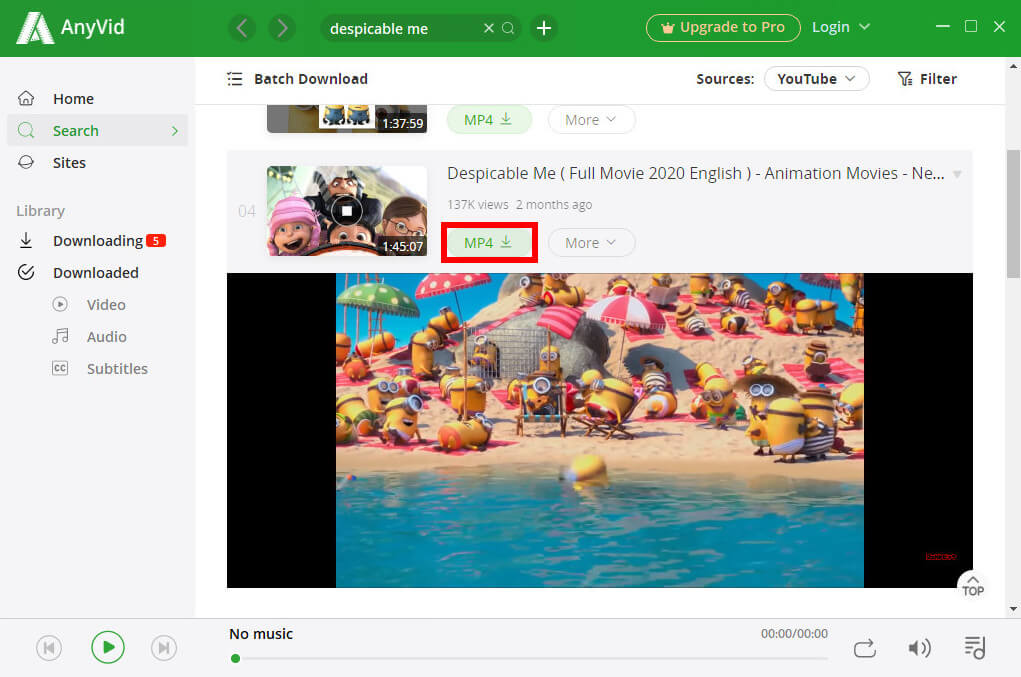The width and height of the screenshot is (1021, 677).
Task: Click the crown icon on Upgrade button
Action: click(x=667, y=28)
